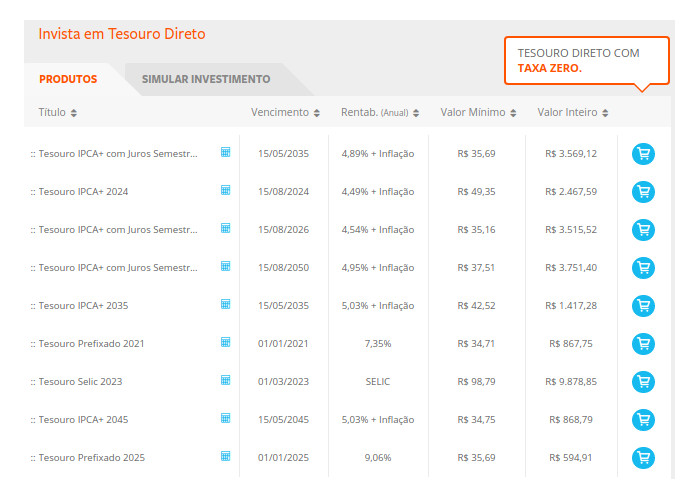Sort by Rentab. (Anual) column
The height and width of the screenshot is (500, 700).
click(x=379, y=113)
